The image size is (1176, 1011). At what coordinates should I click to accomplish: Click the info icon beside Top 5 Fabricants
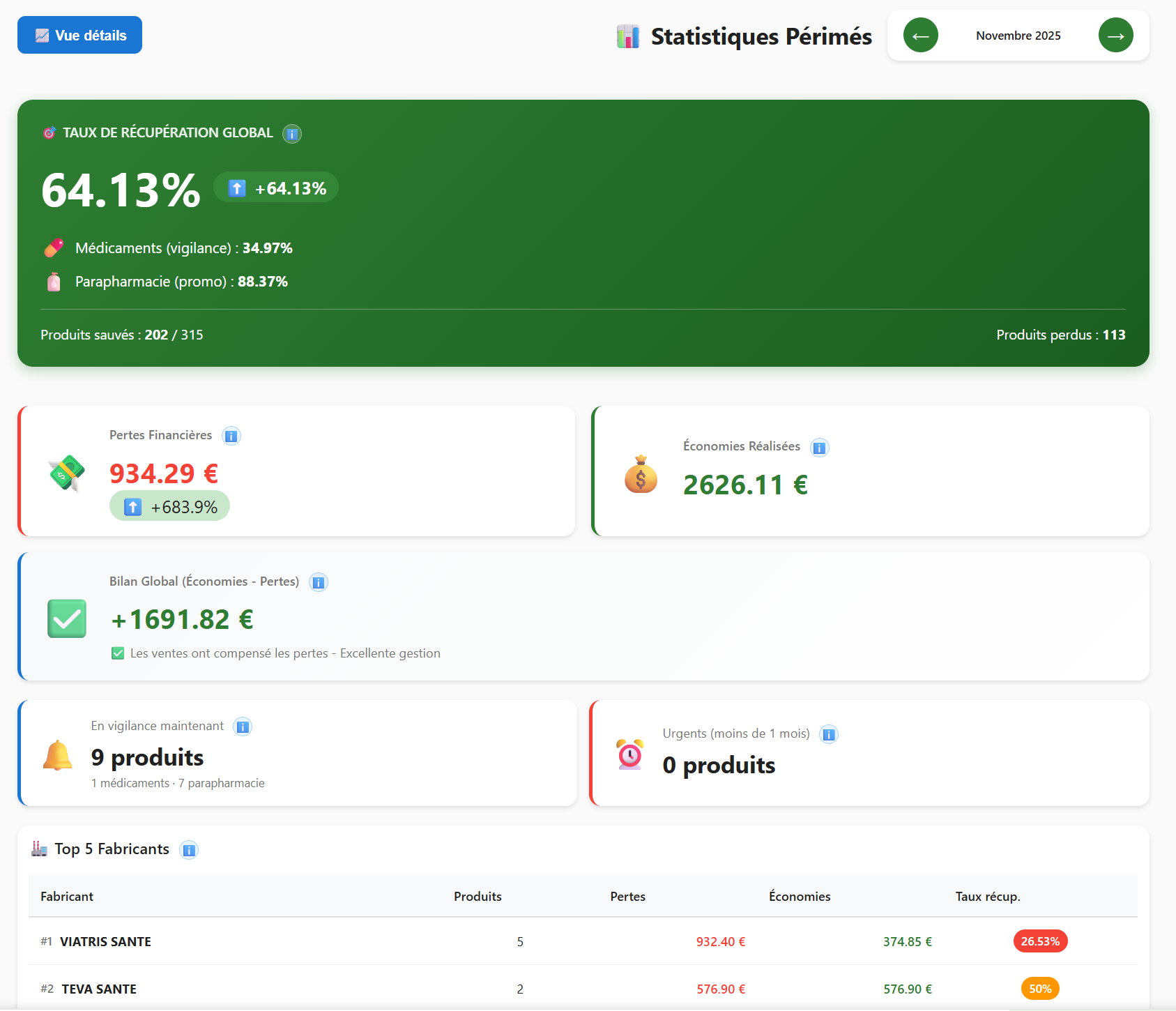[188, 849]
